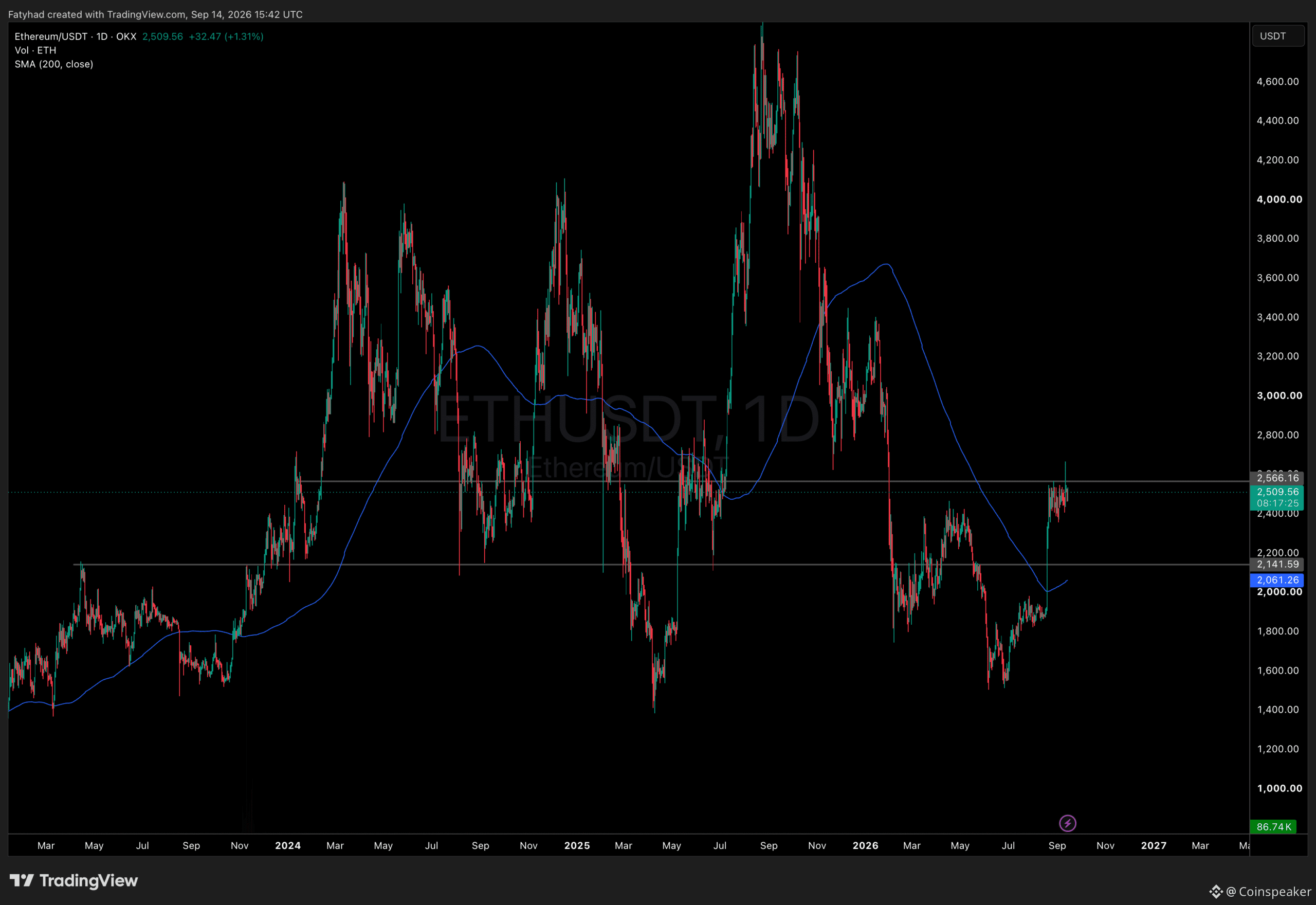Click the 2027 label on the time axis
Screen dimensions: 1316x905
pos(1154,845)
